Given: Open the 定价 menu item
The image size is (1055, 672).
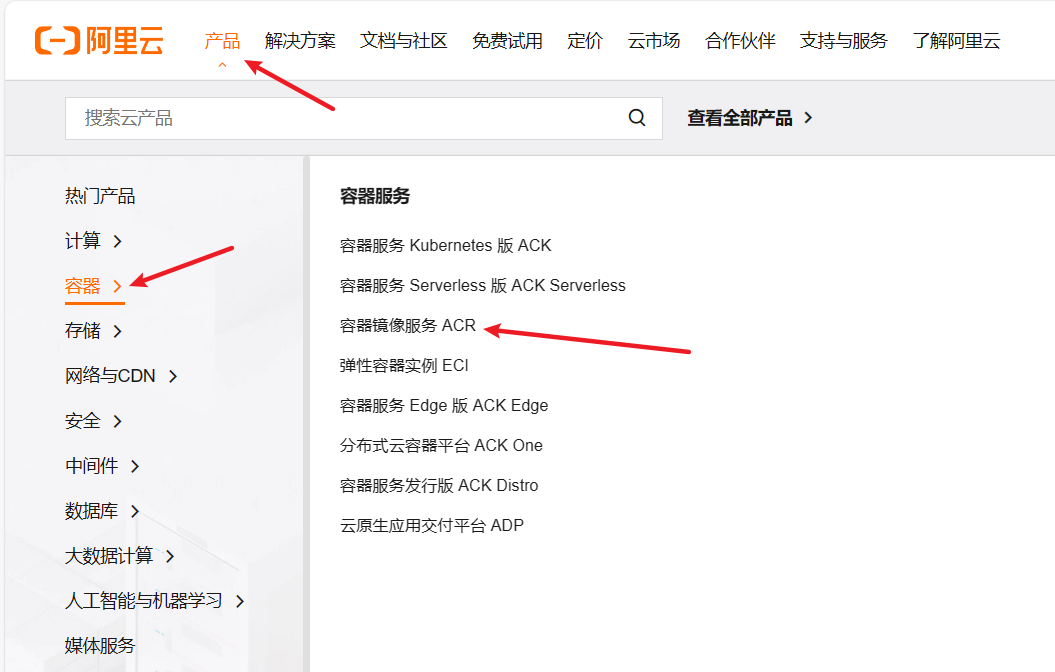Looking at the screenshot, I should click(585, 40).
